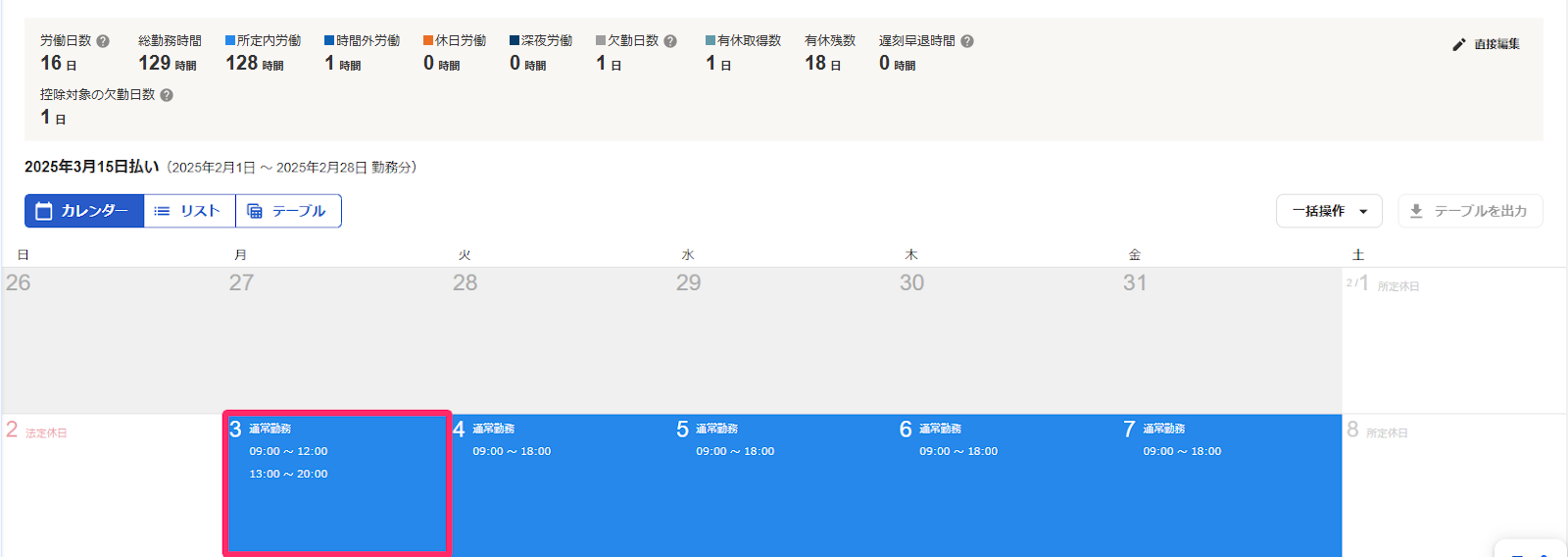Viewport: 1568px width, 557px height.
Task: Click dark blue 時間外労働 legend square
Action: tap(329, 40)
